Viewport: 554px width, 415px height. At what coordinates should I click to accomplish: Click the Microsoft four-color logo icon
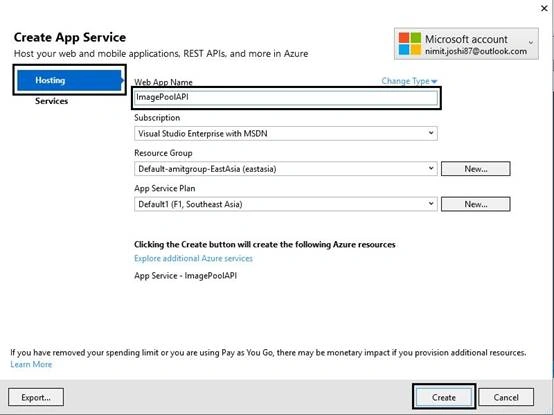(x=410, y=43)
